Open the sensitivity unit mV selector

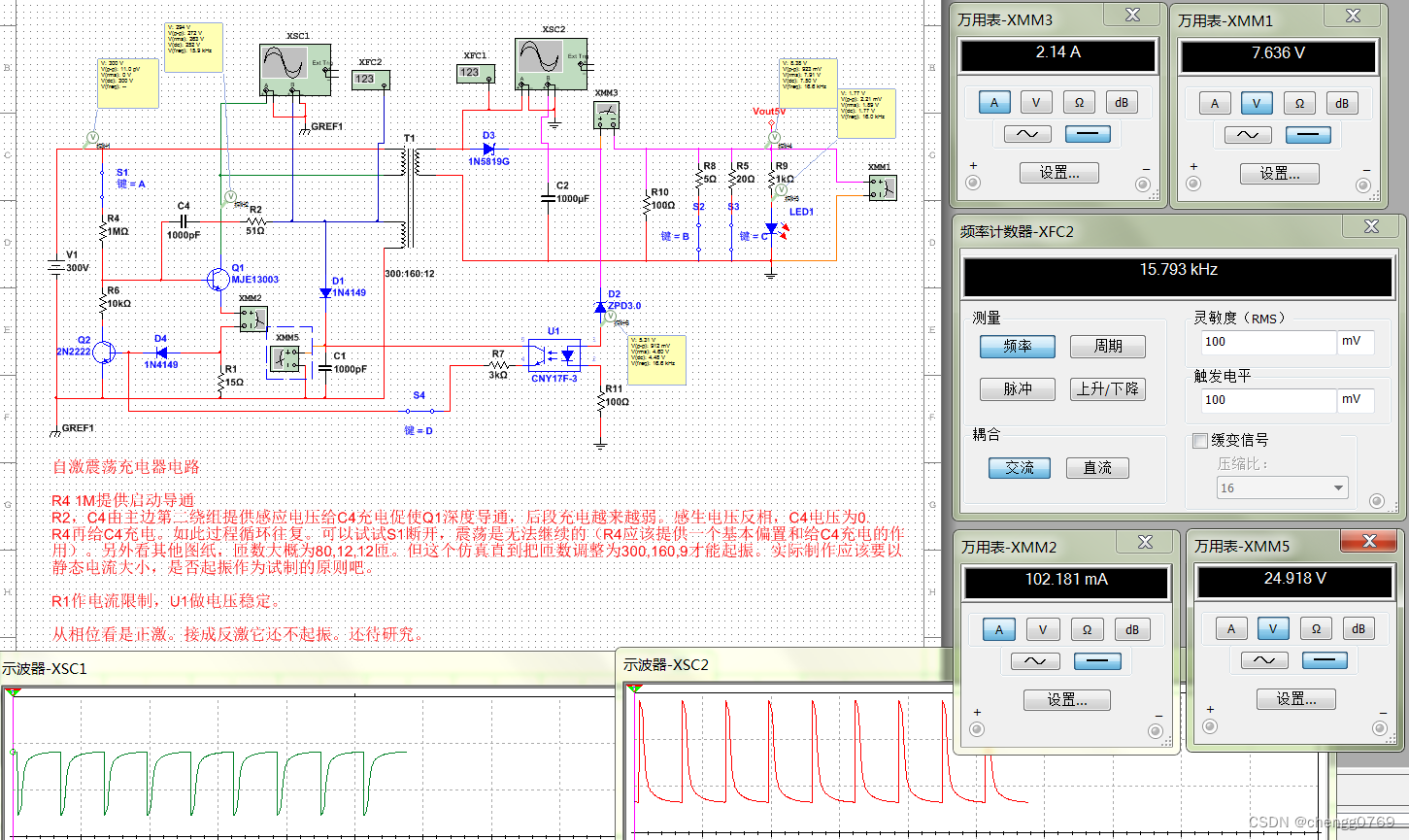click(1357, 342)
